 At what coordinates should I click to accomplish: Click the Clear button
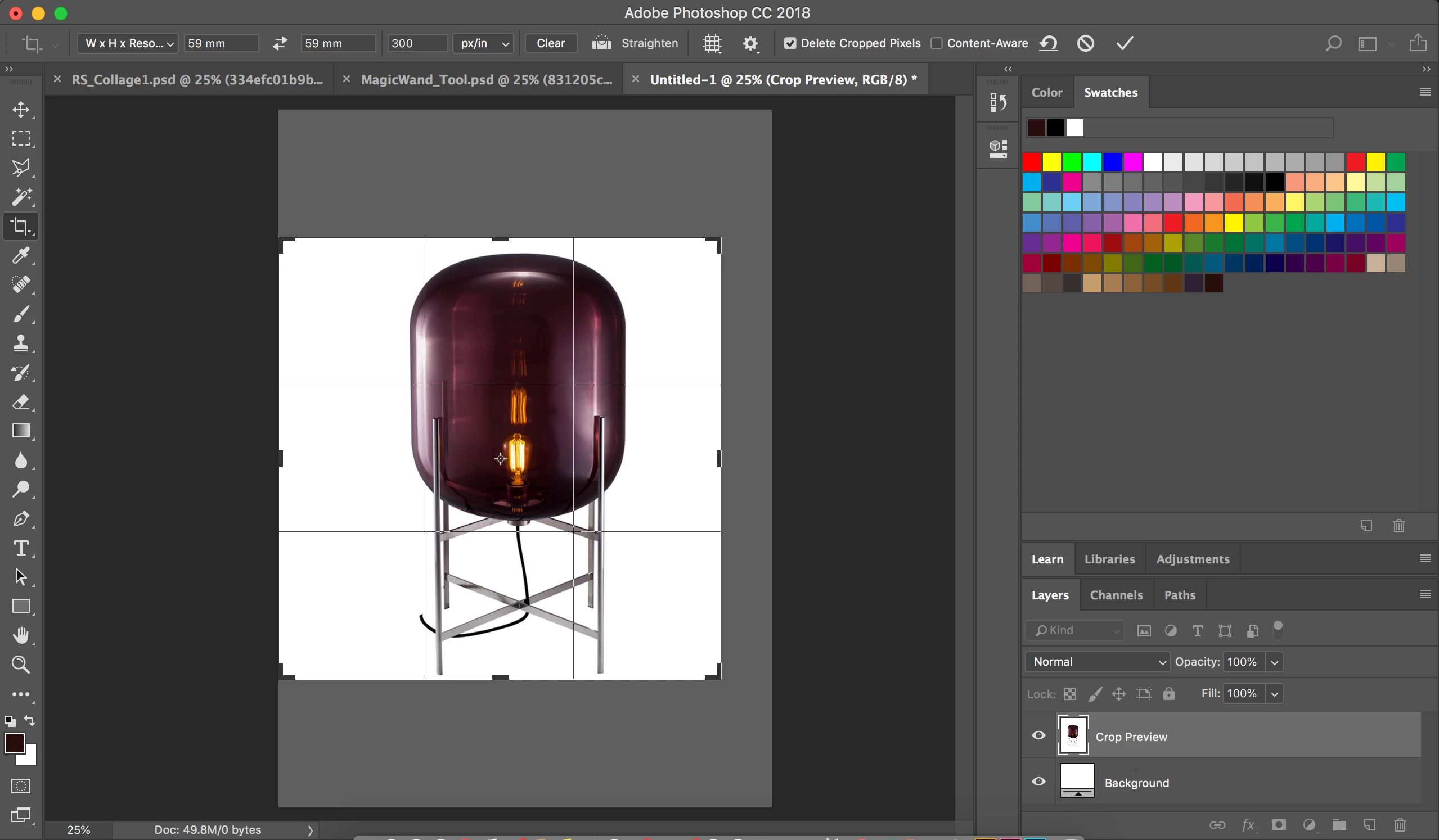pos(551,43)
